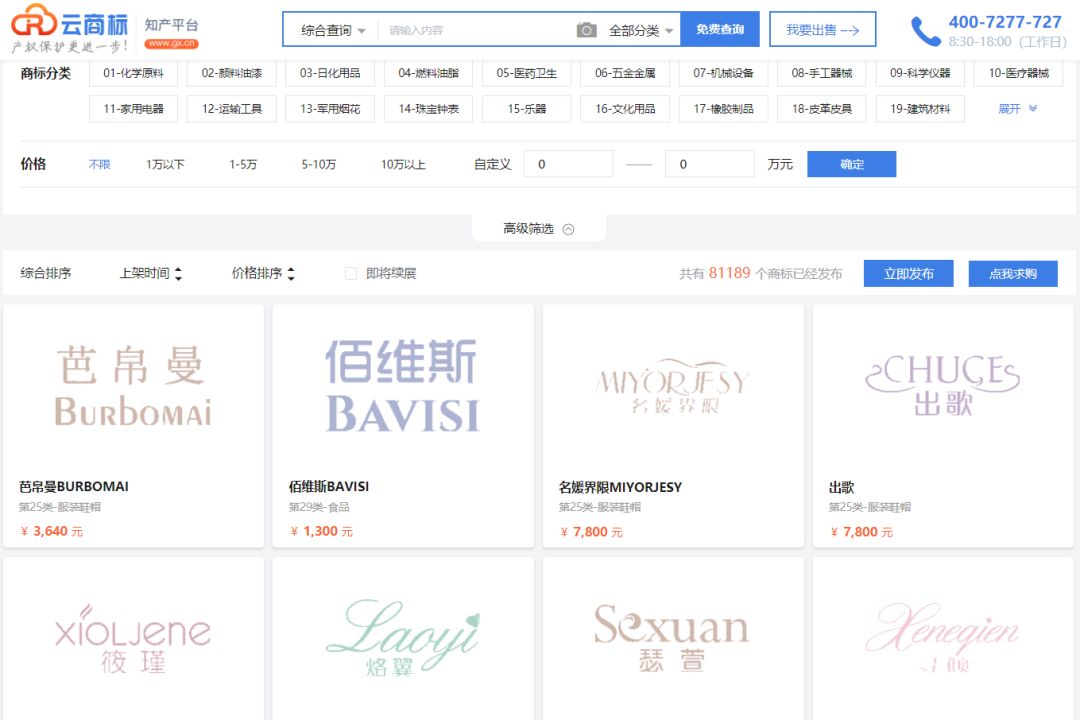The height and width of the screenshot is (720, 1080).
Task: Open the 佰维斯 BAVISI trademark image
Action: (403, 386)
